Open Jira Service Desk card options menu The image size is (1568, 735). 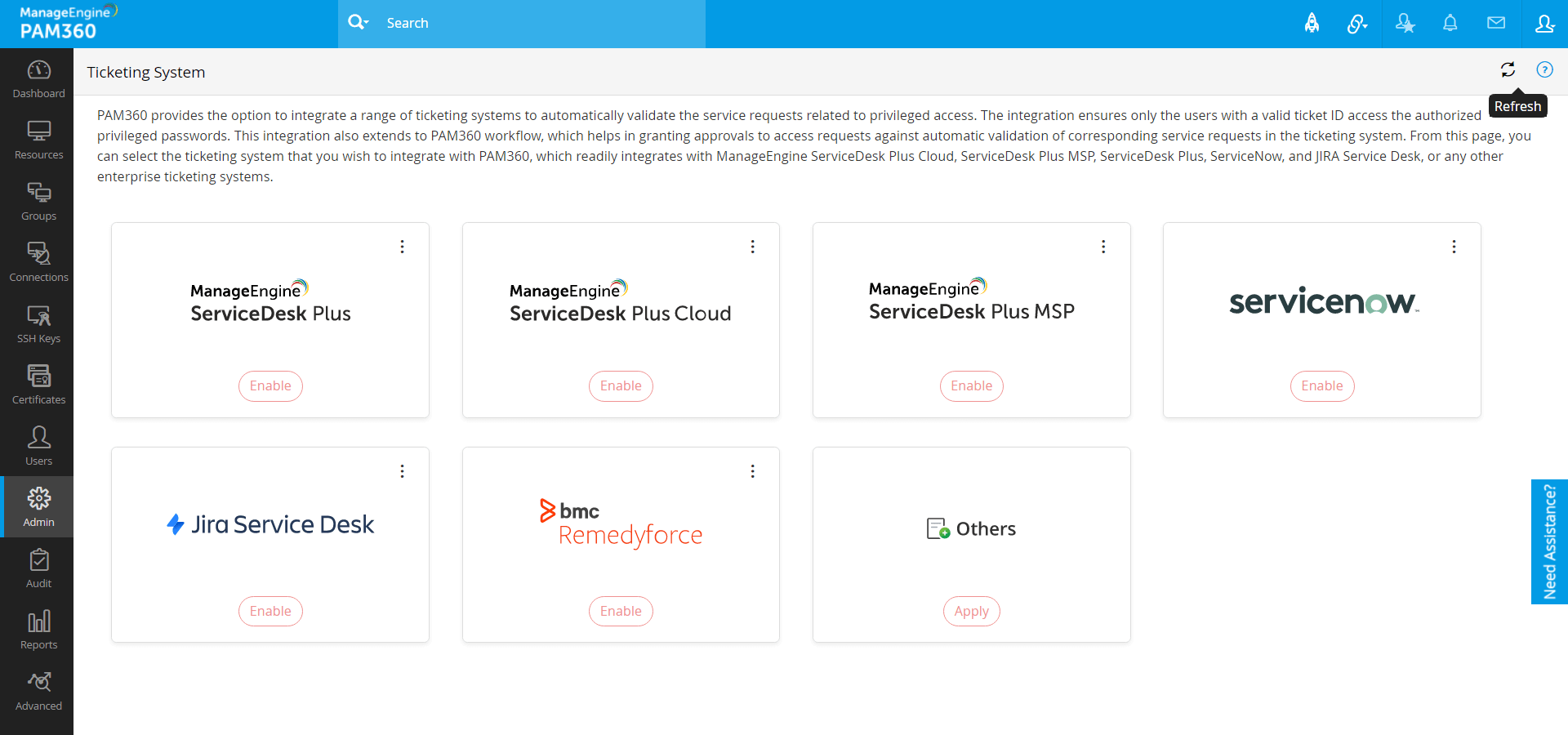point(403,471)
